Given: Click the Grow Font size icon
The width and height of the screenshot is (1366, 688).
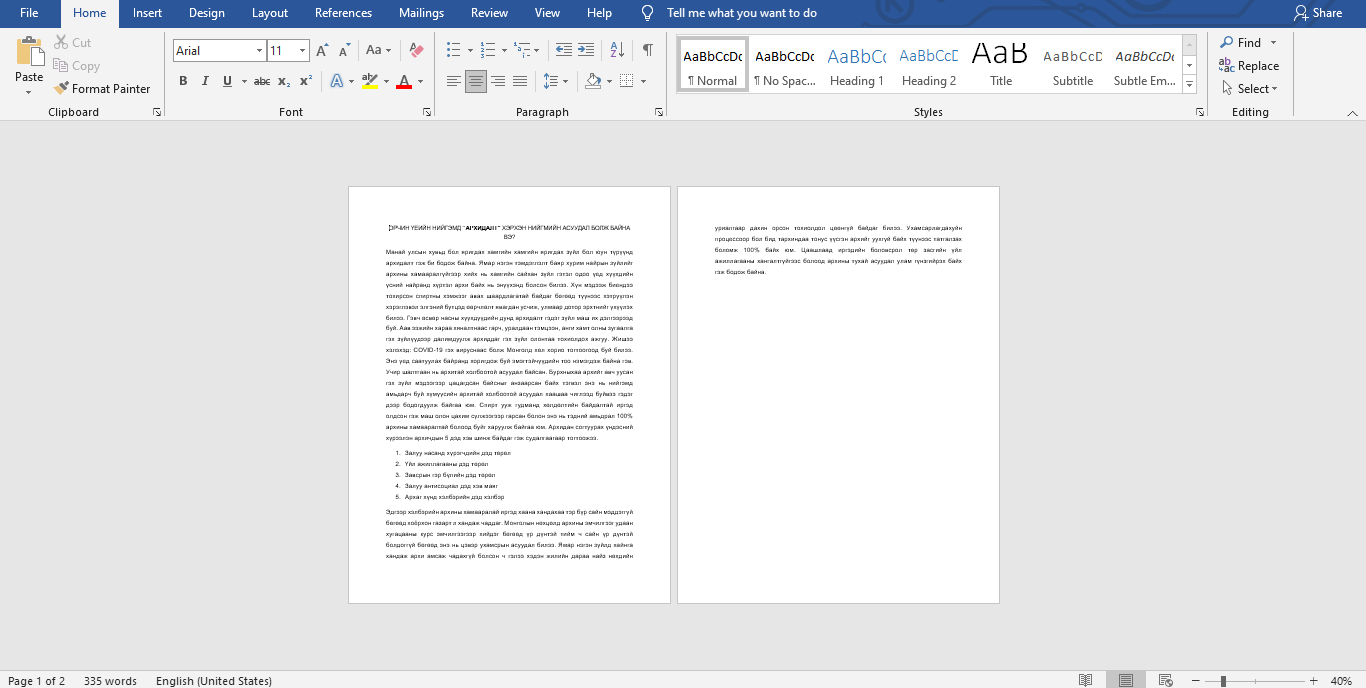Looking at the screenshot, I should (x=322, y=50).
